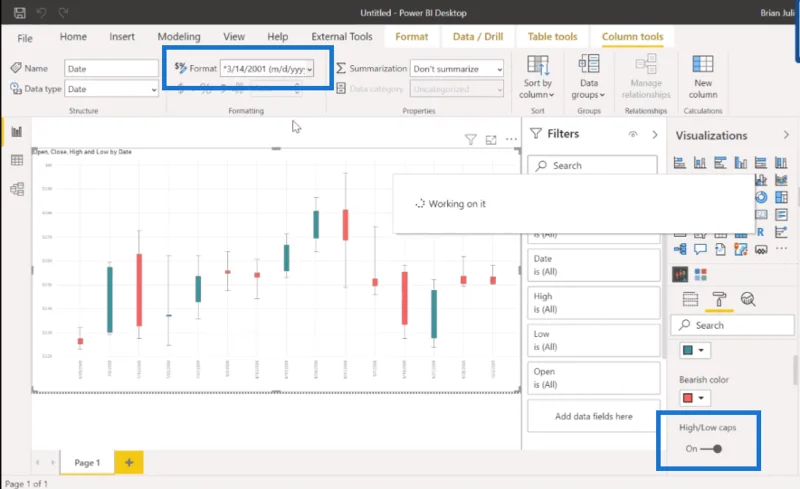Click the visual header filter funnel icon
The width and height of the screenshot is (800, 489).
pos(470,139)
